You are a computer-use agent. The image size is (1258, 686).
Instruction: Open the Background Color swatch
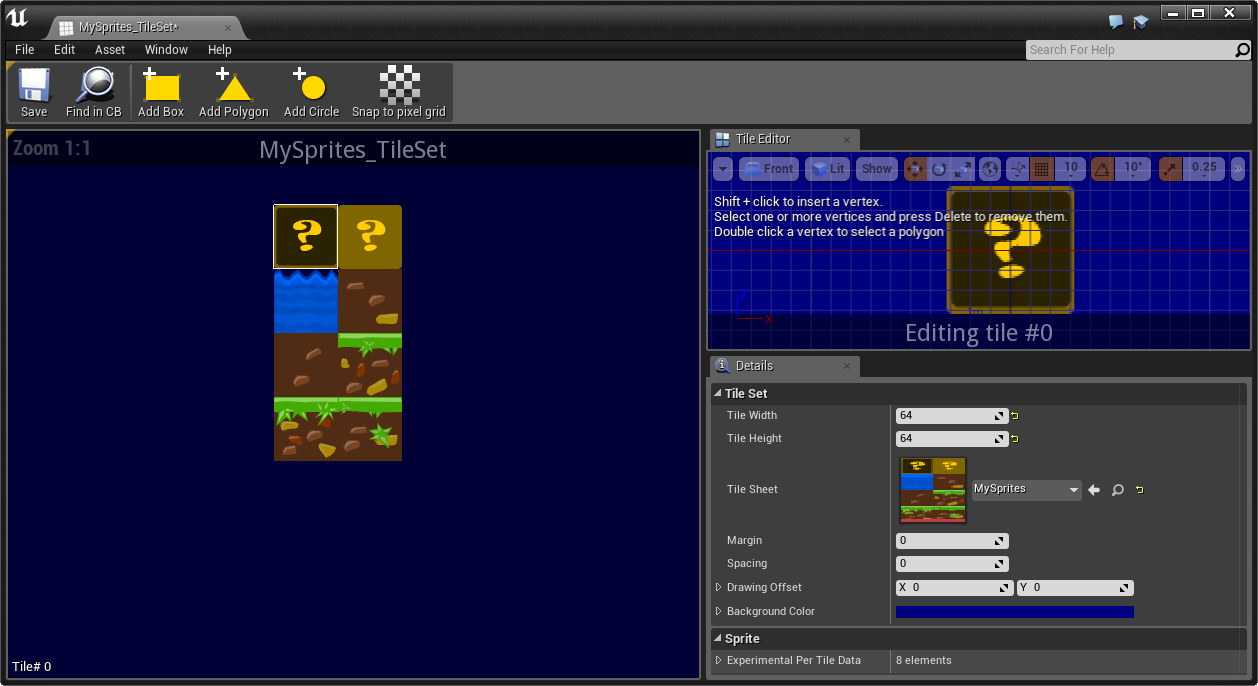(1015, 612)
